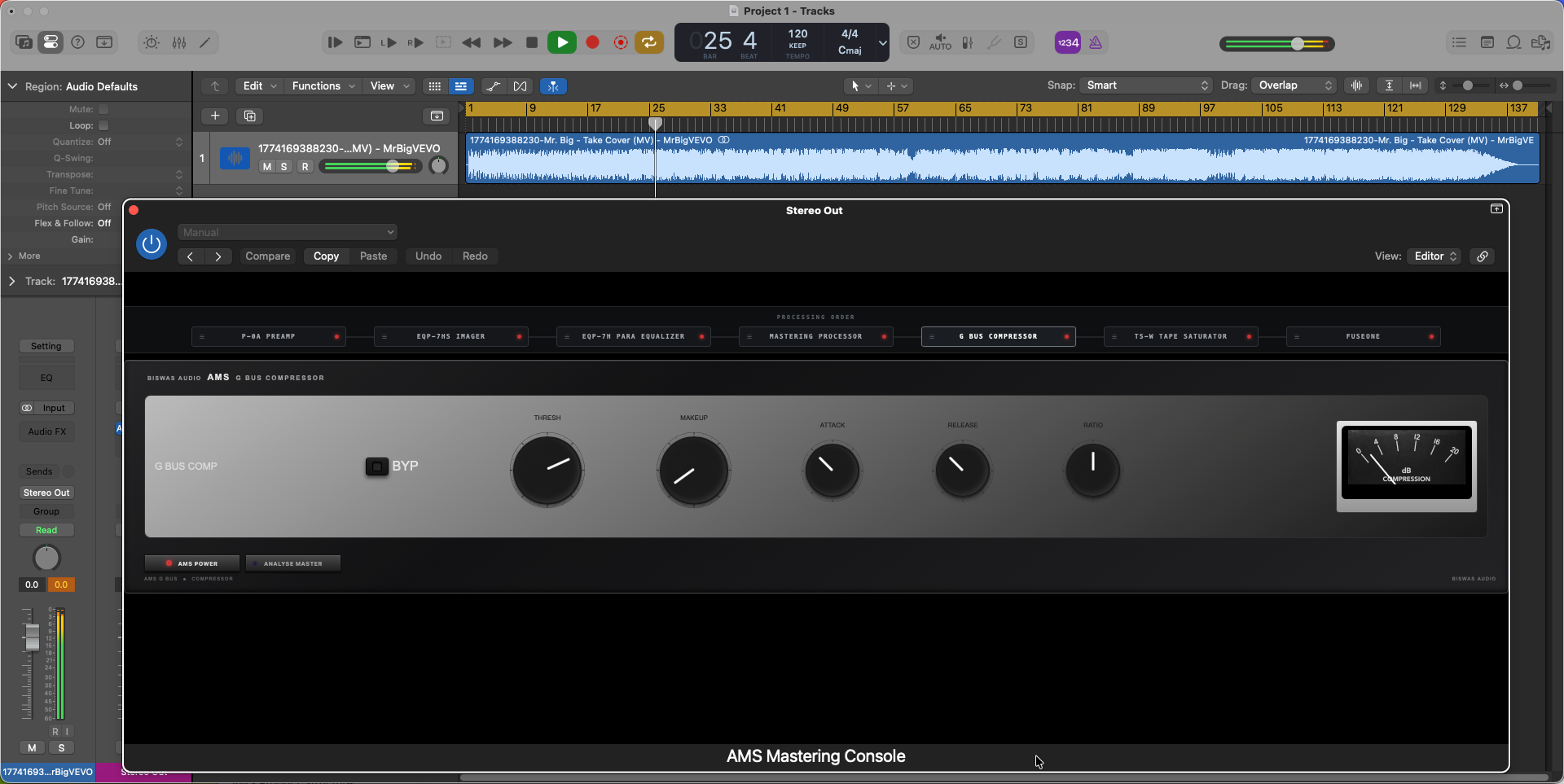Mute track 1 with M button
This screenshot has height=784, width=1564.
tap(266, 166)
